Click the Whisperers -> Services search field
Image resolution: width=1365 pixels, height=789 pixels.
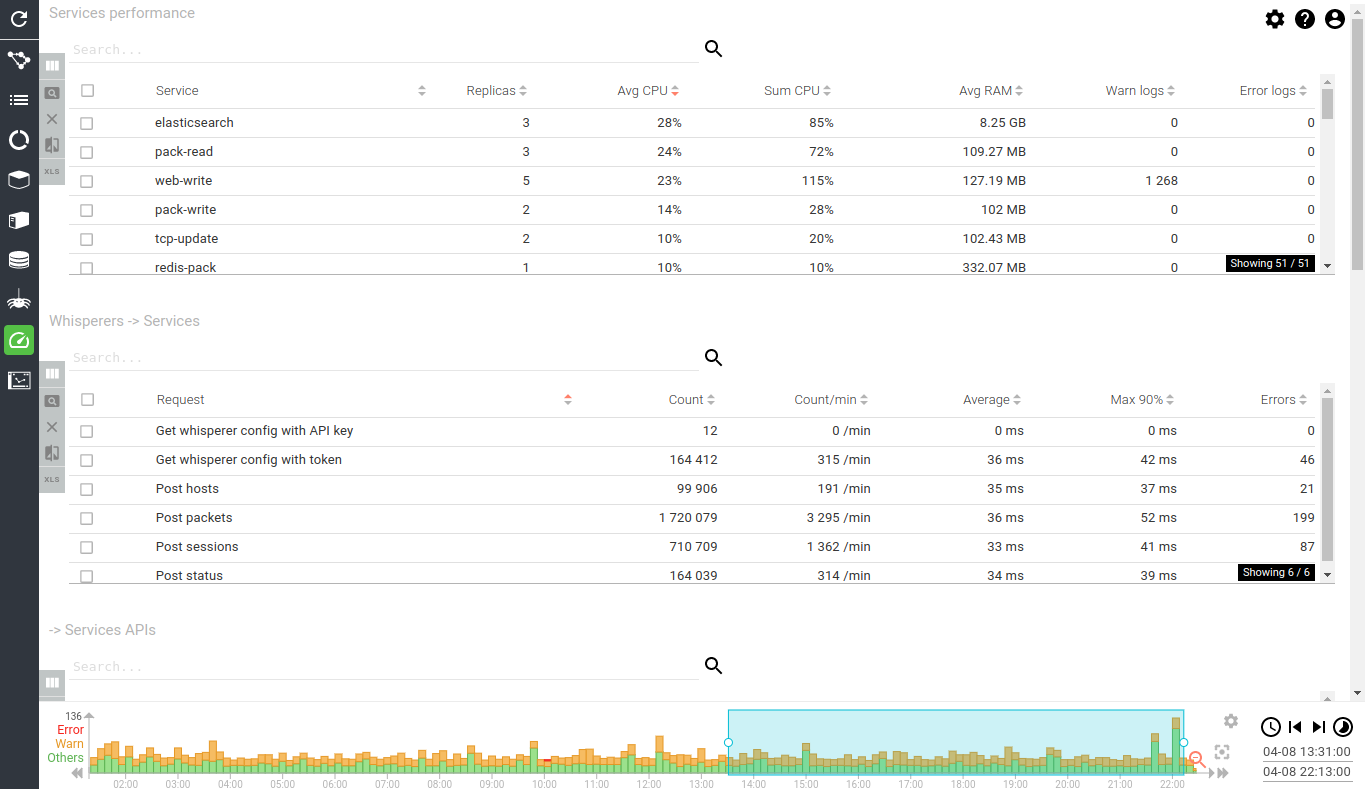[384, 358]
